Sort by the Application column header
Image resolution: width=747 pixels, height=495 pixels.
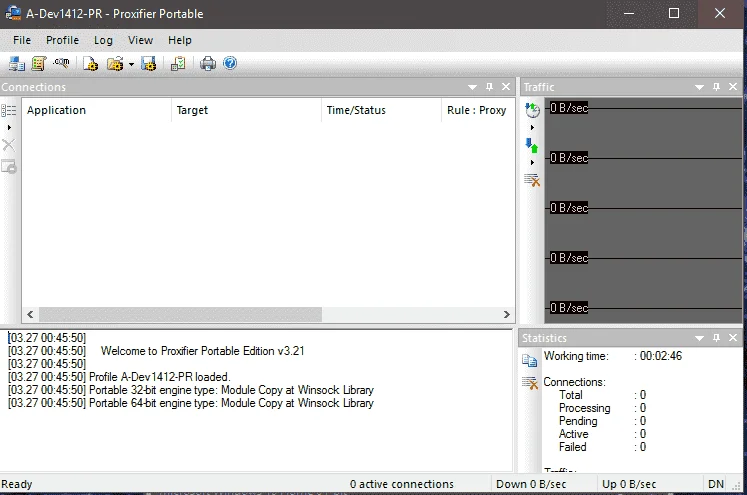pyautogui.click(x=97, y=110)
